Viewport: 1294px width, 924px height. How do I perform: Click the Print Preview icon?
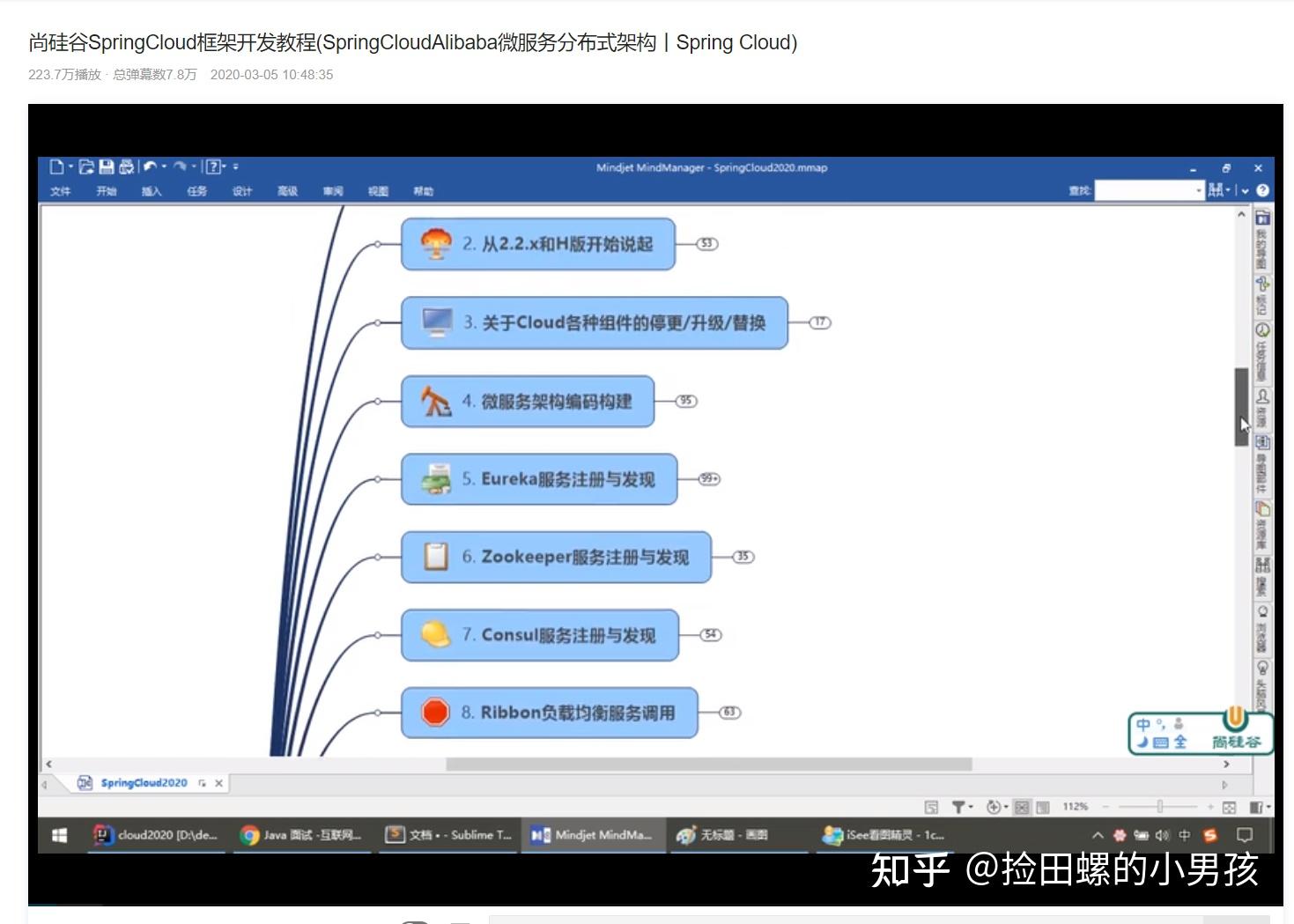click(126, 166)
